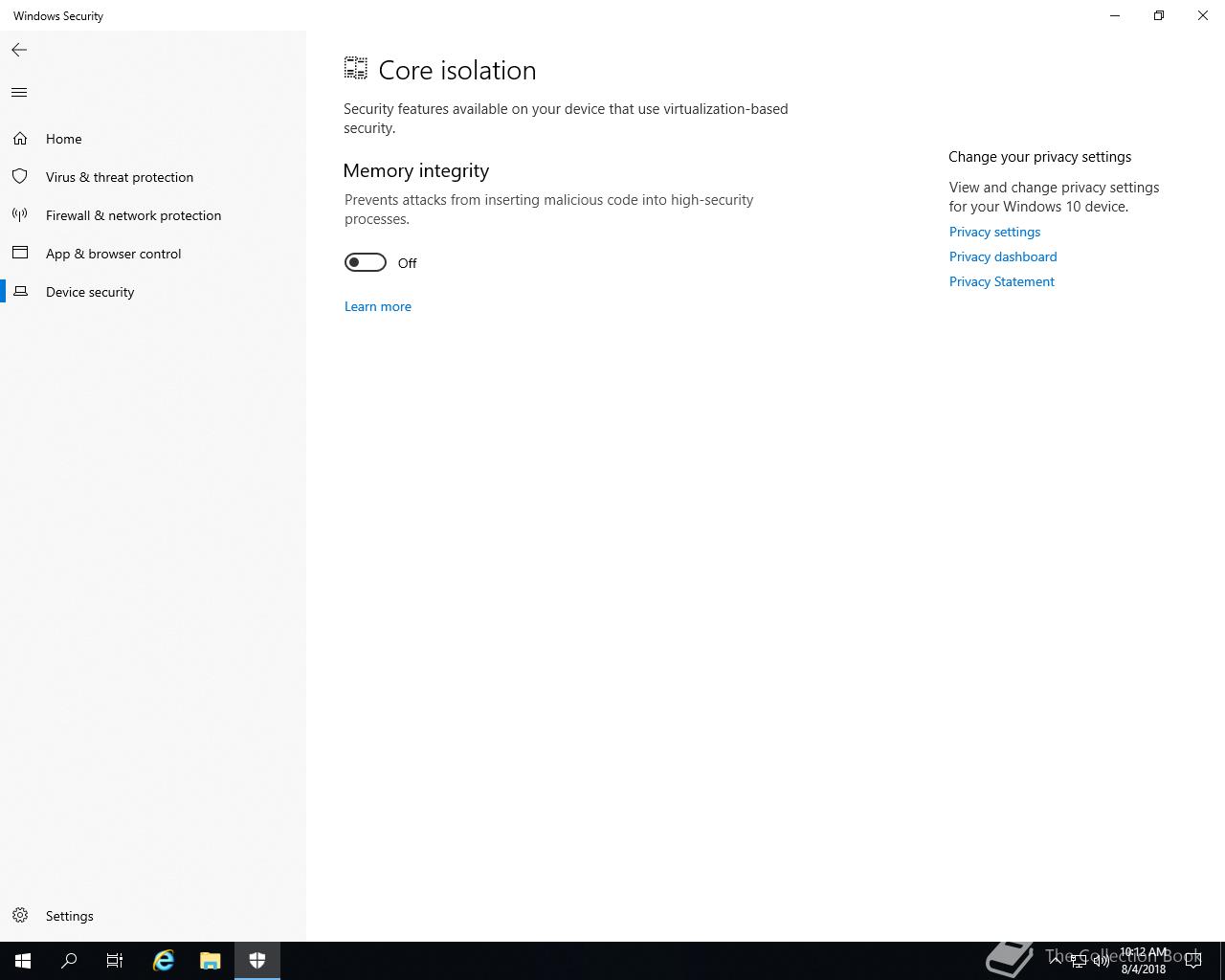Click the App & browser control window icon
The width and height of the screenshot is (1225, 980).
(20, 253)
